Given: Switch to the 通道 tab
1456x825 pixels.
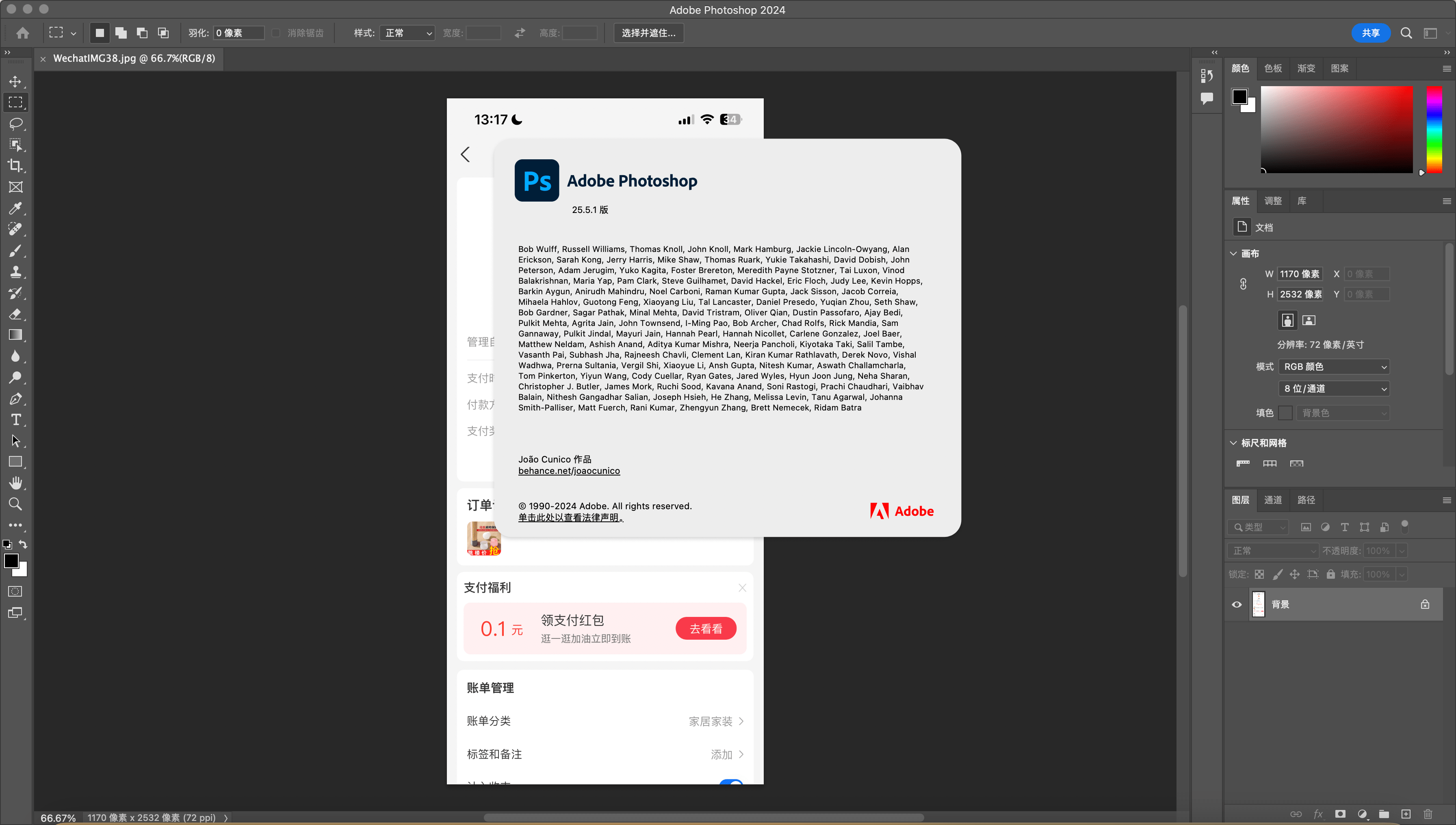Looking at the screenshot, I should [x=1272, y=500].
